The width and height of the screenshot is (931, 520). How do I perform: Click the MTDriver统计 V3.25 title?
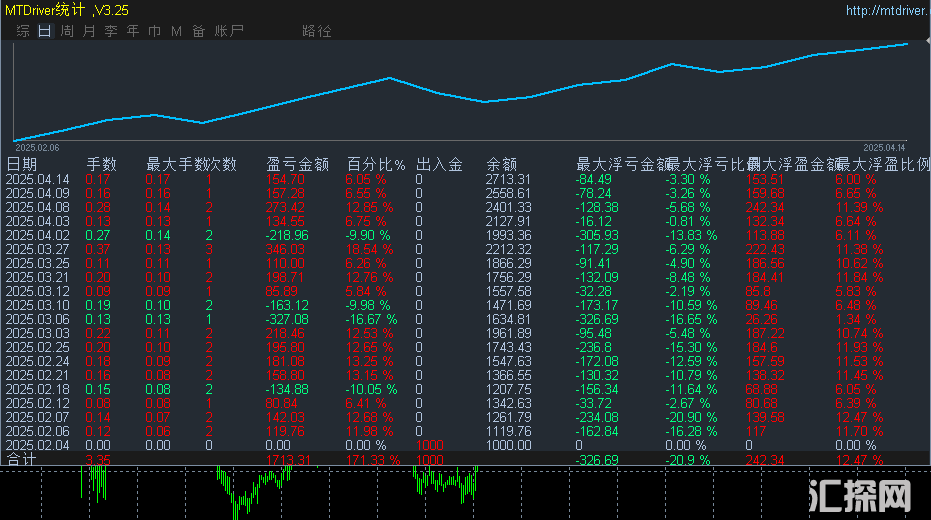click(x=66, y=10)
